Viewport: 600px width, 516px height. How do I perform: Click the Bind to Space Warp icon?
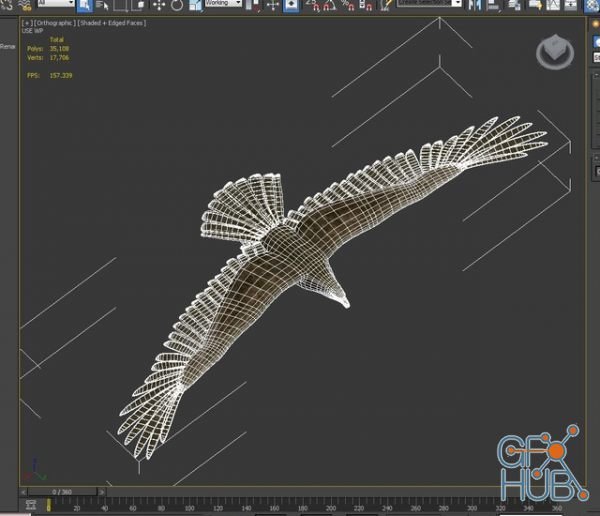tap(24, 5)
